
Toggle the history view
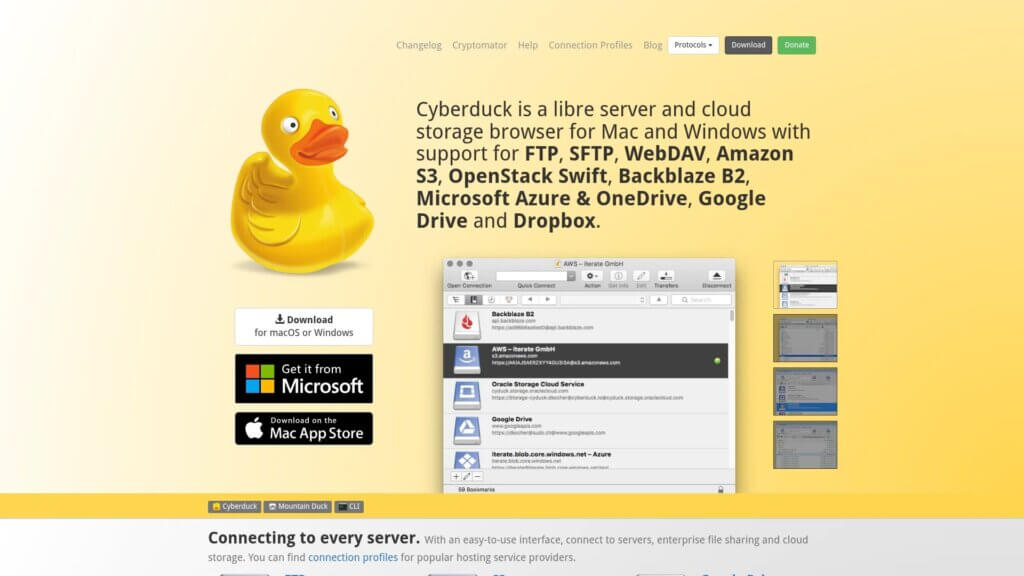coord(491,299)
